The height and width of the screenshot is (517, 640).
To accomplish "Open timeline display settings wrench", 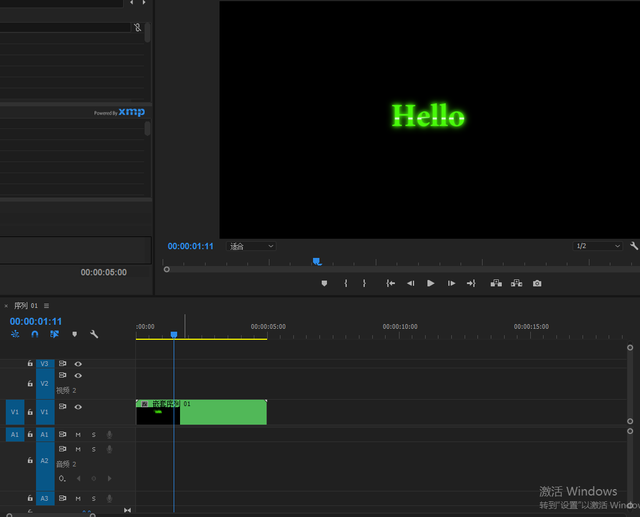I will [x=94, y=334].
